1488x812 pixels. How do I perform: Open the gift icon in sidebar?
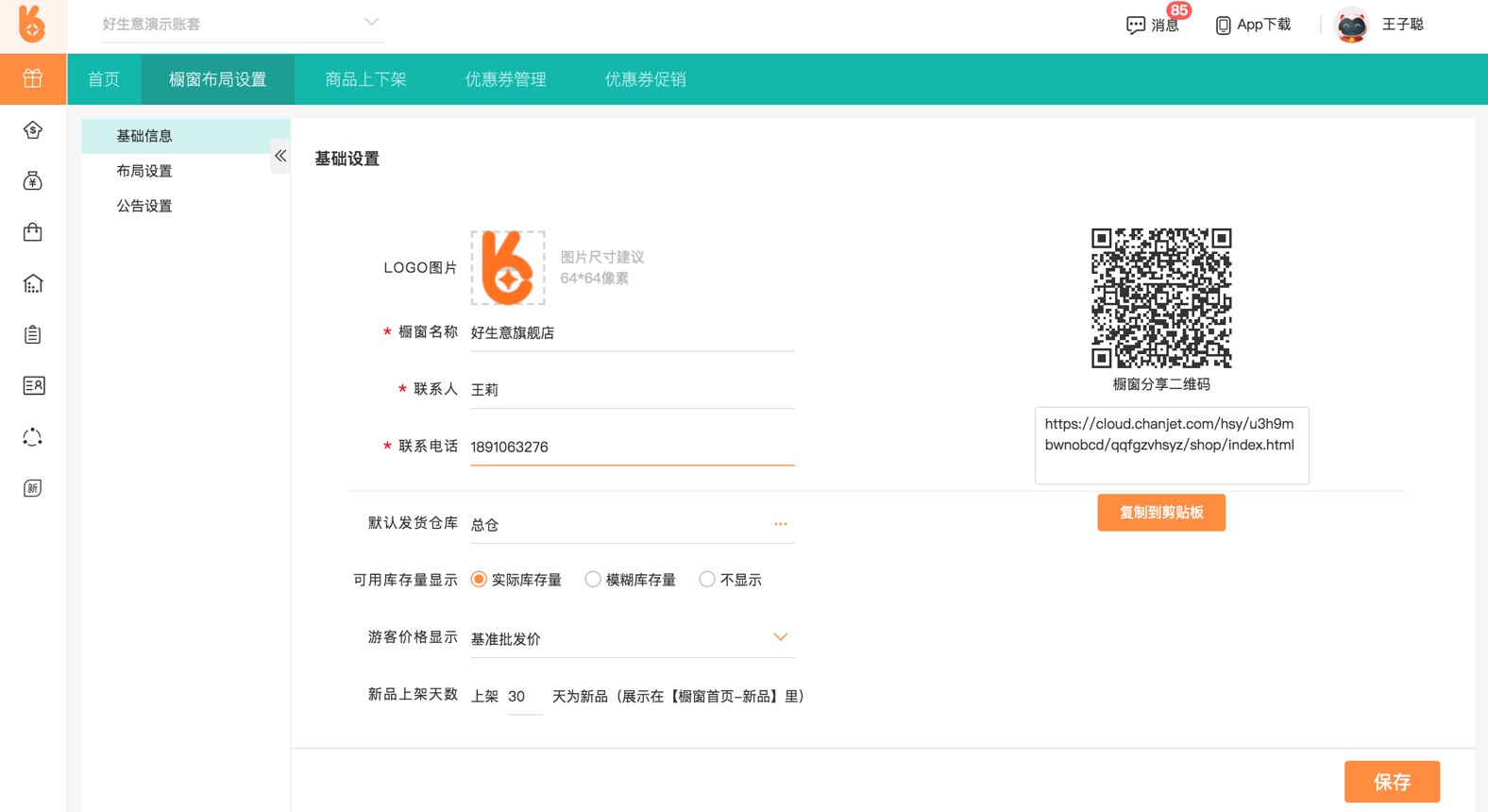[33, 78]
